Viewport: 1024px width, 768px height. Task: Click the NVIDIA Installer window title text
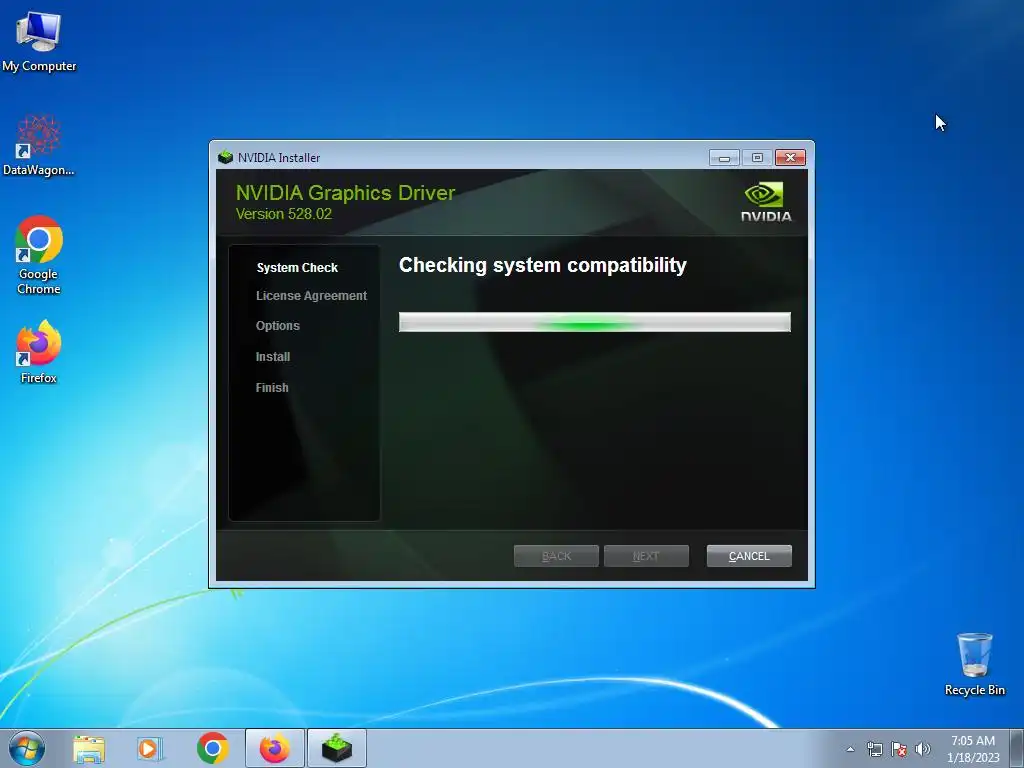pos(279,158)
